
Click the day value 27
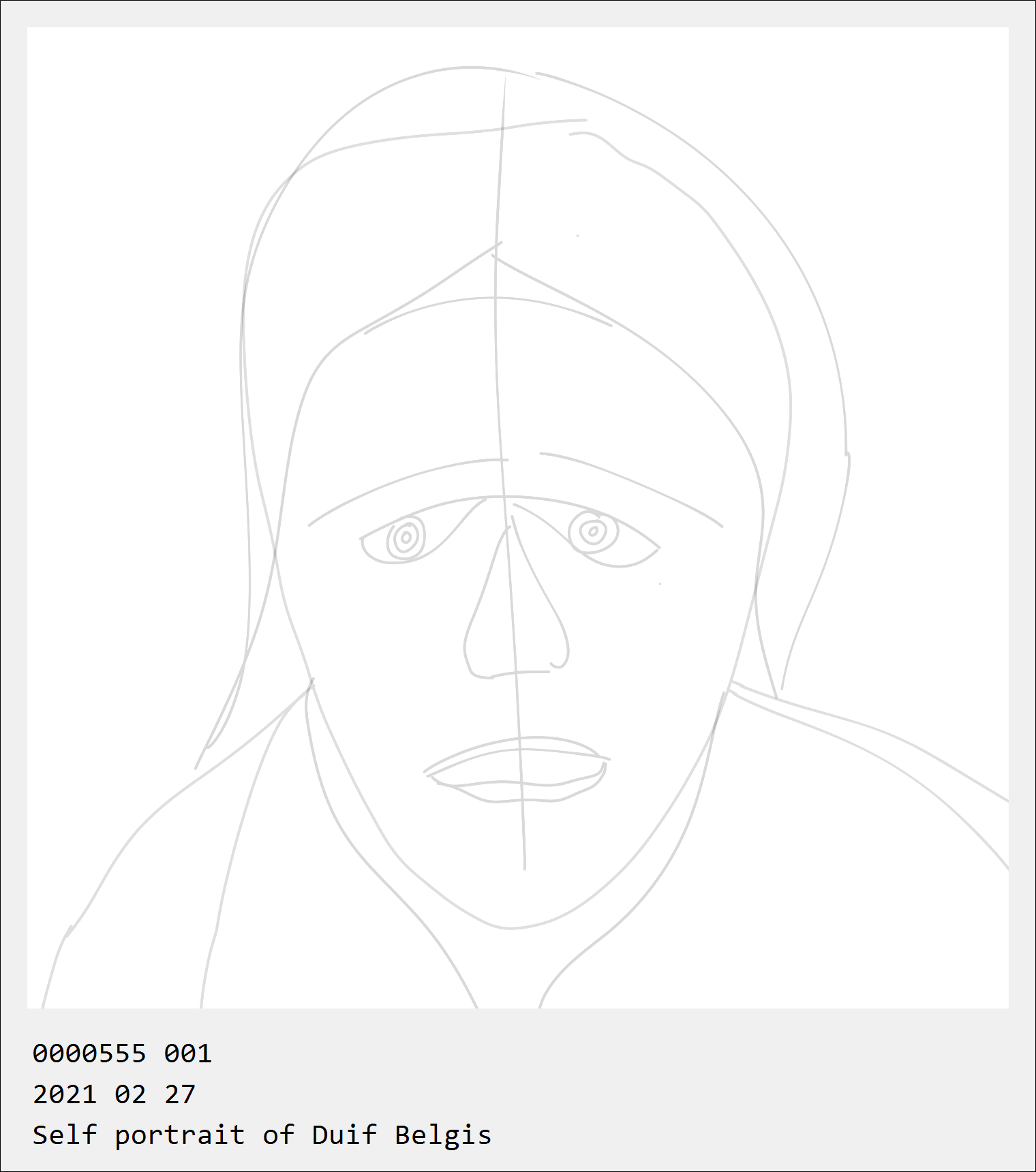pyautogui.click(x=180, y=1094)
